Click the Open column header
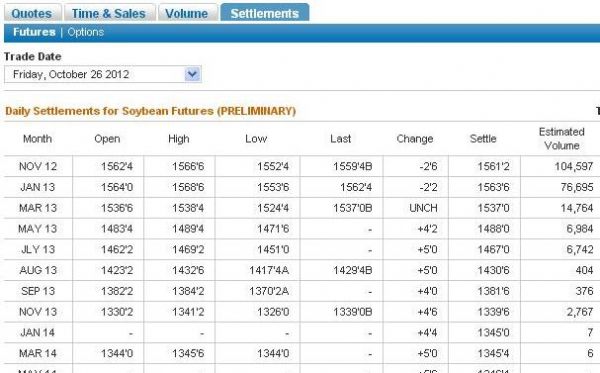This screenshot has height=373, width=600. pyautogui.click(x=107, y=138)
